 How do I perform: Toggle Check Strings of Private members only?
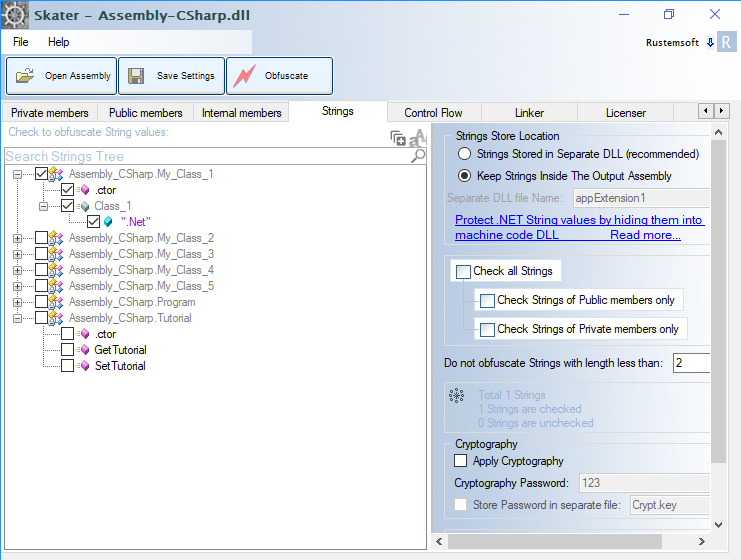point(487,329)
